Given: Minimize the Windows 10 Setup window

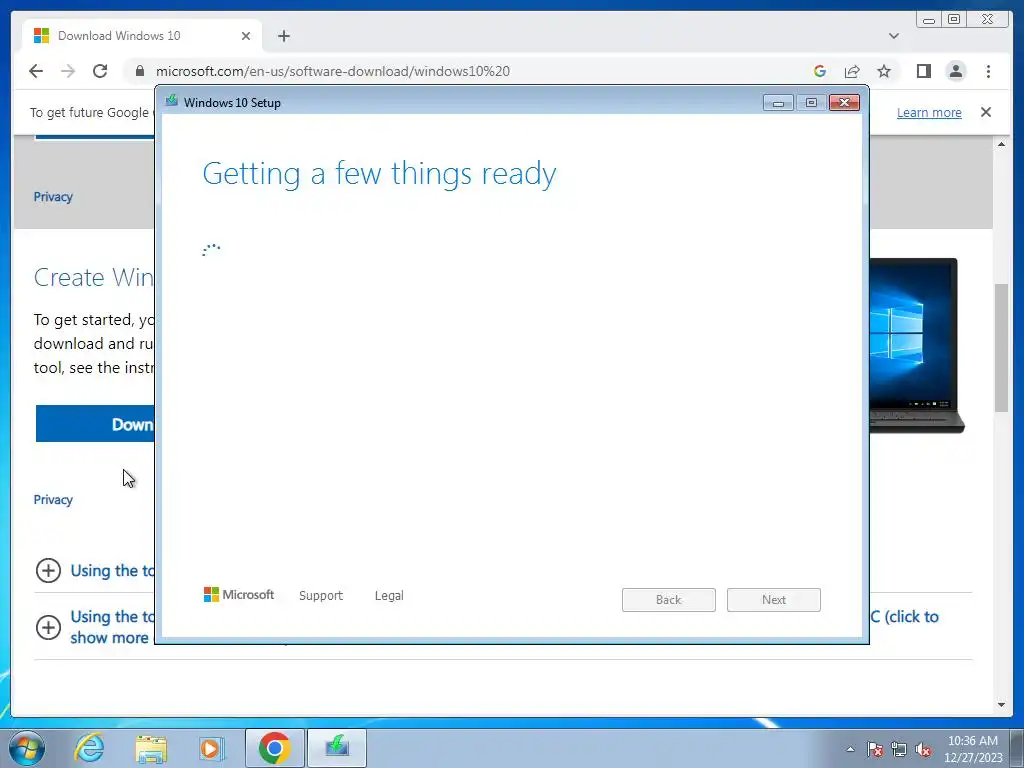Looking at the screenshot, I should pyautogui.click(x=778, y=103).
